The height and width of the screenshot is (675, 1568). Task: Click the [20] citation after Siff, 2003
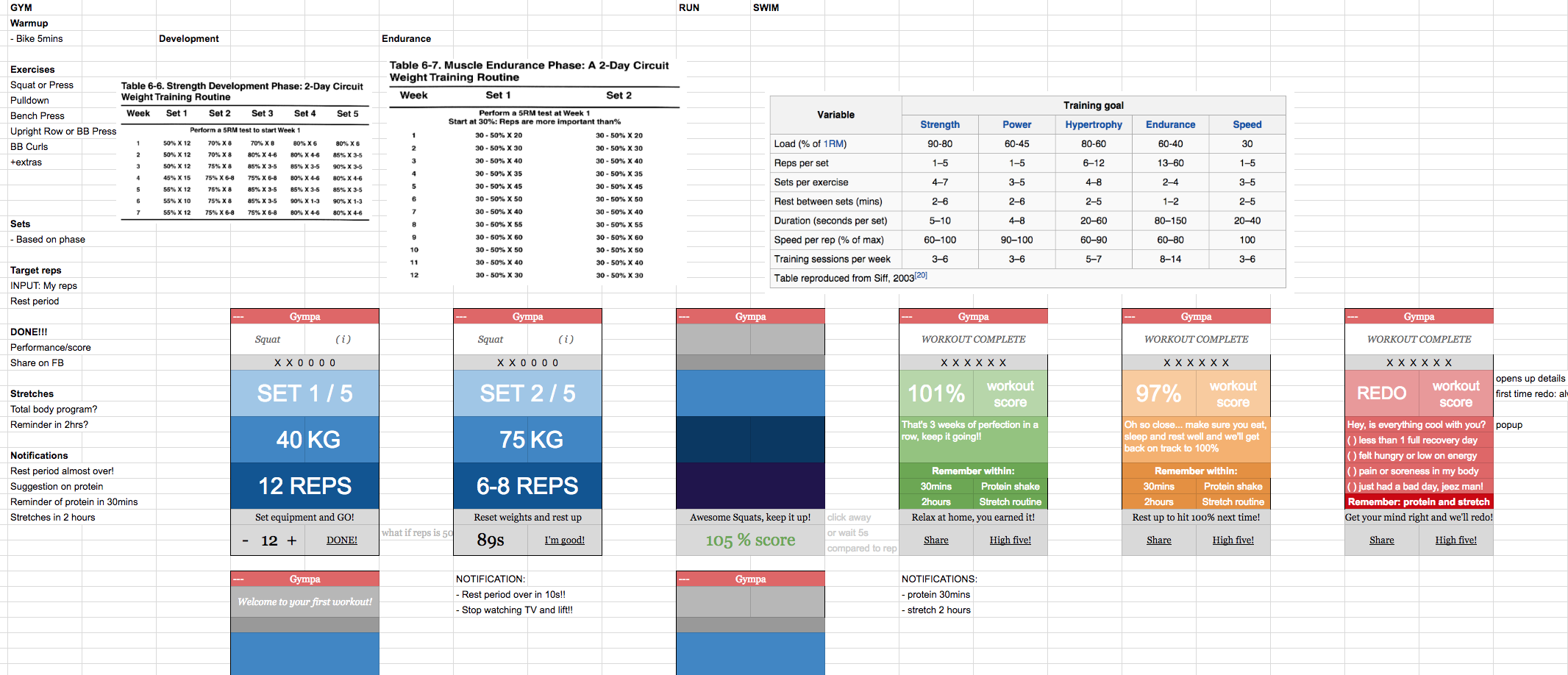921,275
